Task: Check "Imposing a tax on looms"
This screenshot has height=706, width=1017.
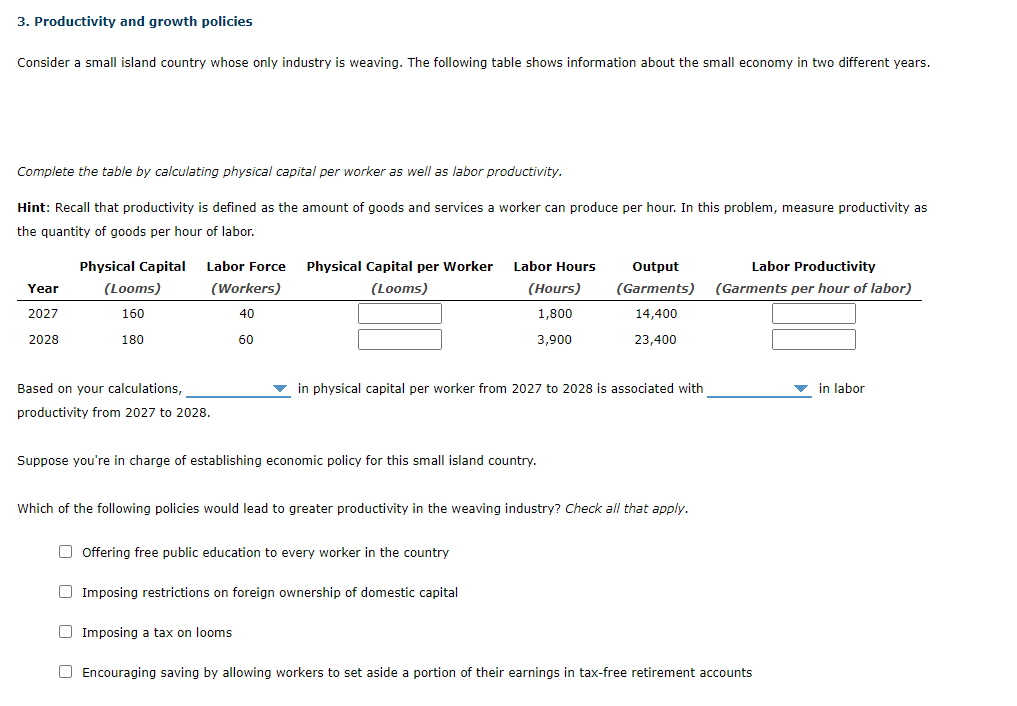Action: tap(65, 631)
